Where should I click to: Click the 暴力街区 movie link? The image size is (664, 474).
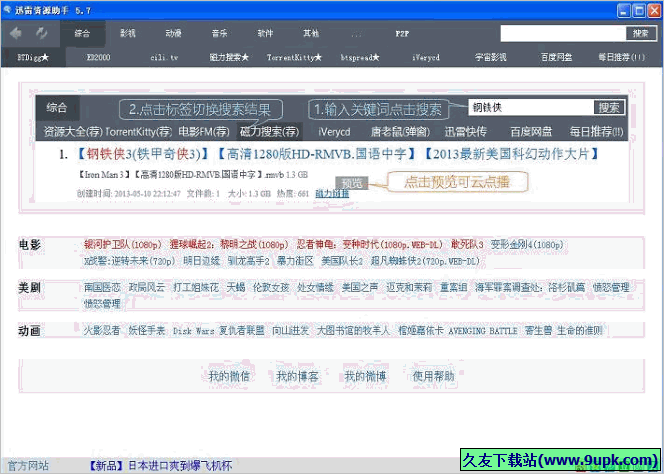click(x=295, y=261)
